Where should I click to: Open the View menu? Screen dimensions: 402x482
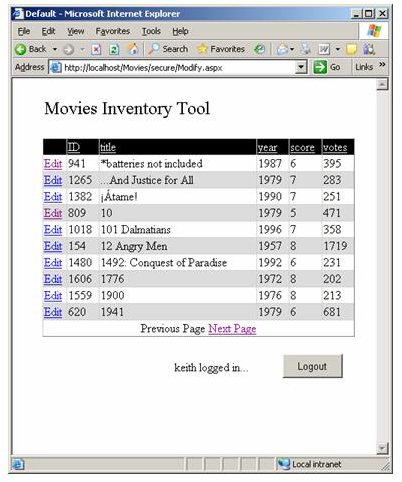coord(76,31)
